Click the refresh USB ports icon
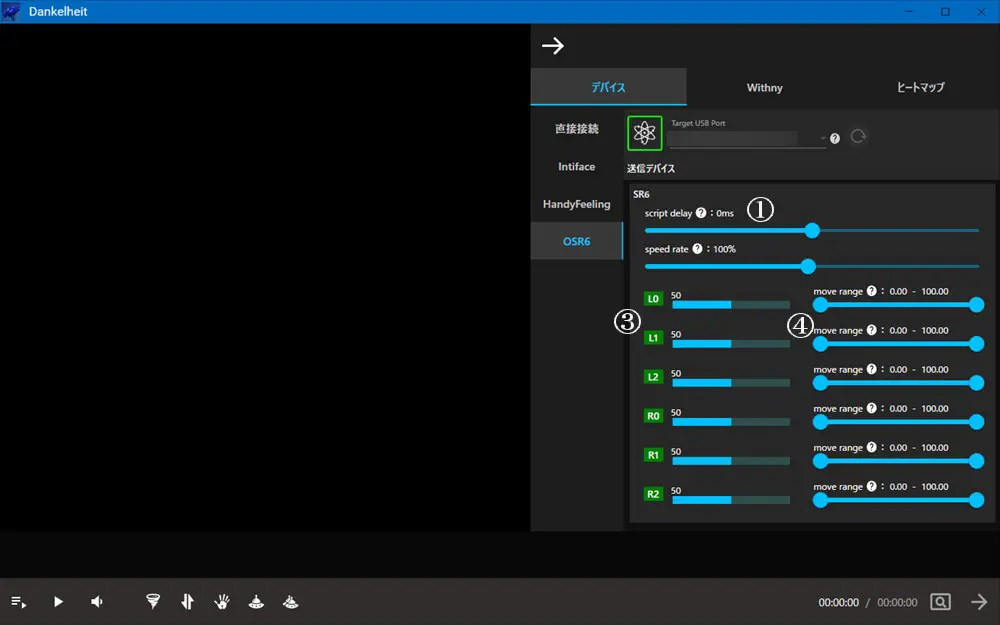Viewport: 1000px width, 625px height. point(858,136)
